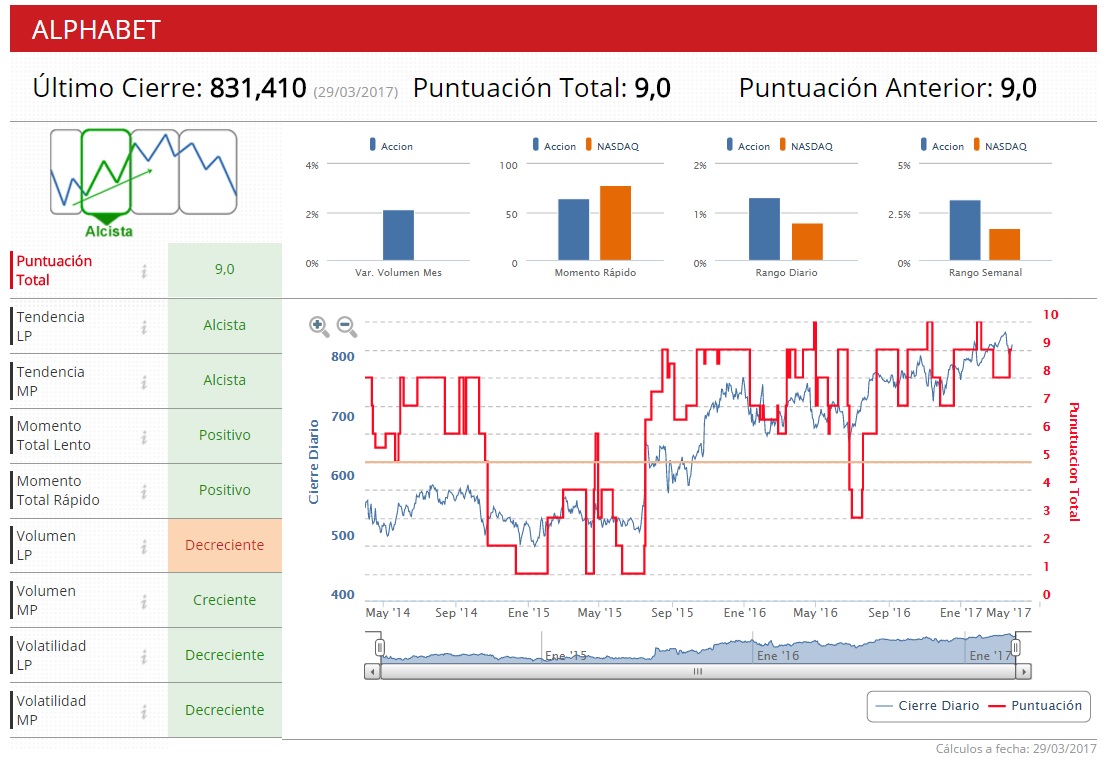Click the Momento Rápido chart label
Viewport: 1102px width, 758px height.
point(595,273)
